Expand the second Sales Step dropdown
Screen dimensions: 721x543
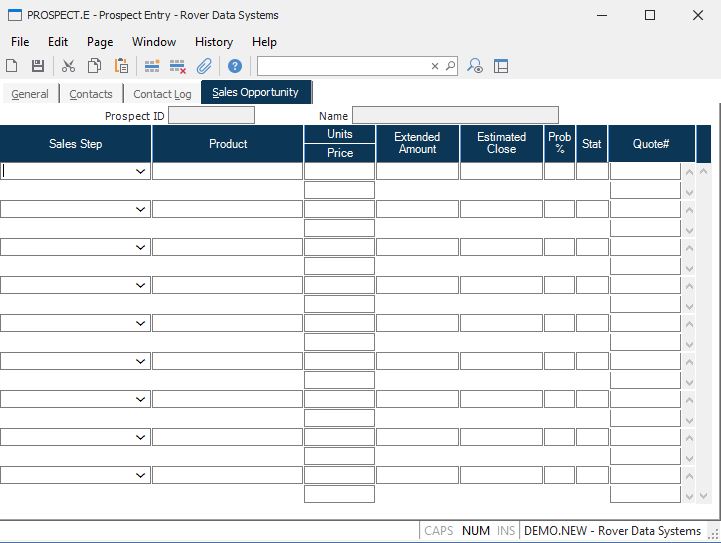click(140, 210)
